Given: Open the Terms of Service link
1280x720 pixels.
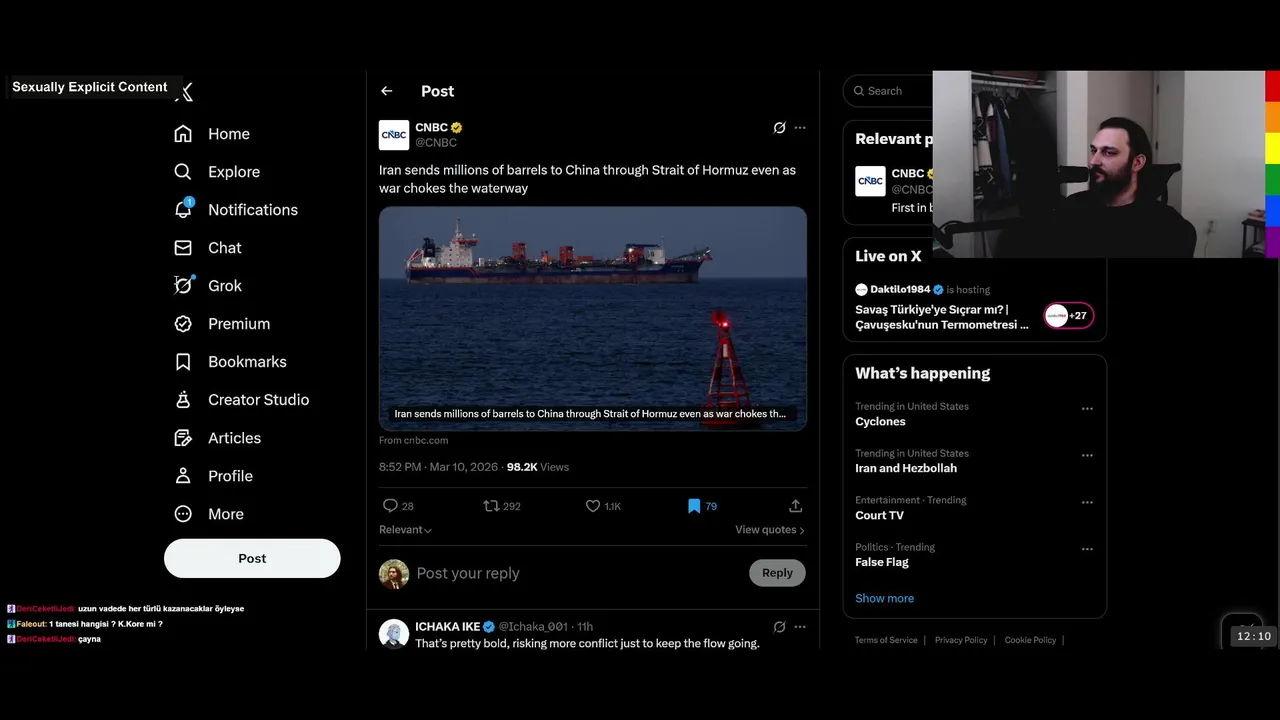Looking at the screenshot, I should [886, 640].
